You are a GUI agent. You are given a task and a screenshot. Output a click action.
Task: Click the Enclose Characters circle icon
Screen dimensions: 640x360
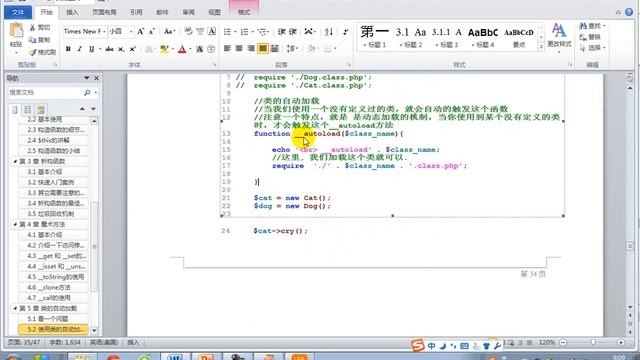click(x=211, y=49)
